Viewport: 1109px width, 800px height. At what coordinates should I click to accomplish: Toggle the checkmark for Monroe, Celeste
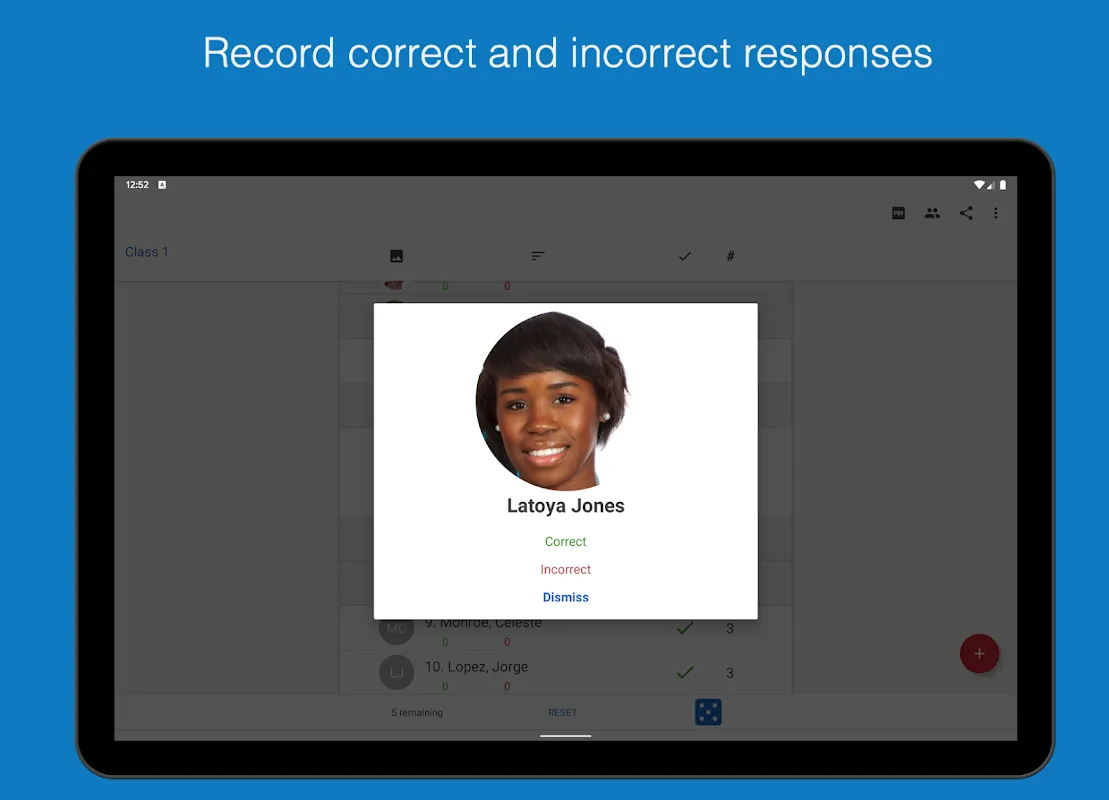click(685, 628)
